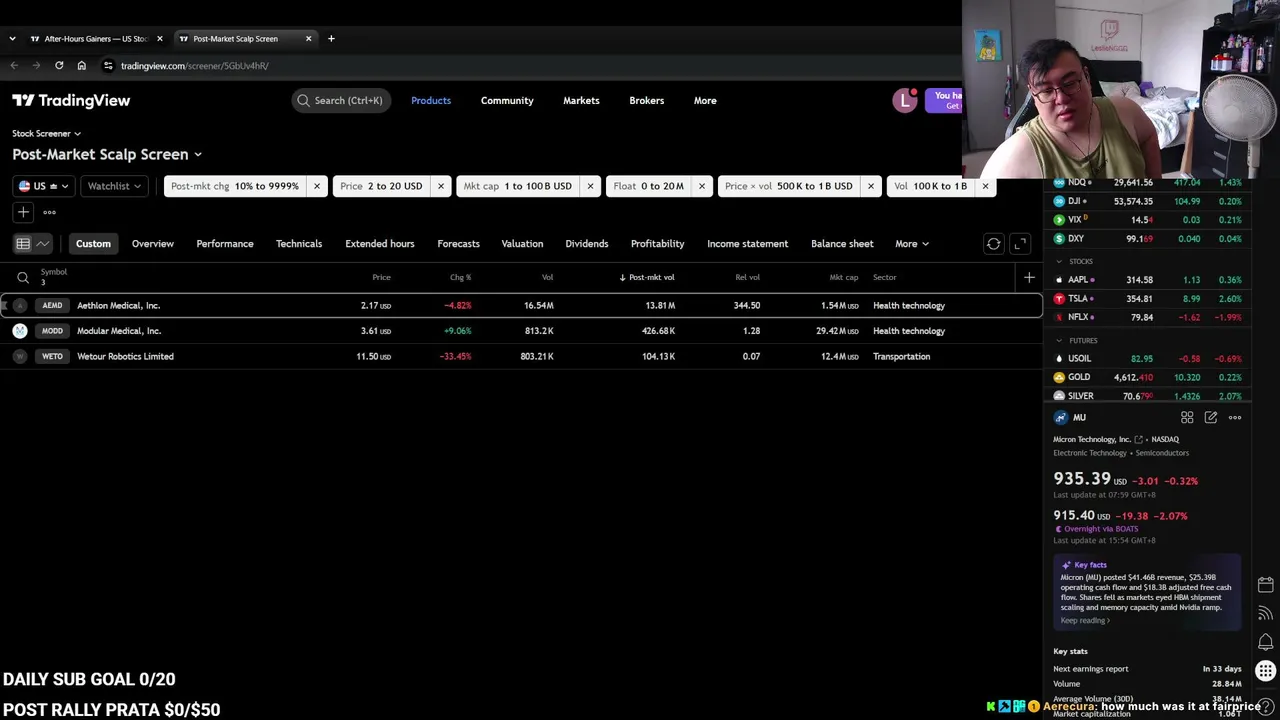1280x720 pixels.
Task: Open the products grid sidebar button
Action: coord(1266,671)
